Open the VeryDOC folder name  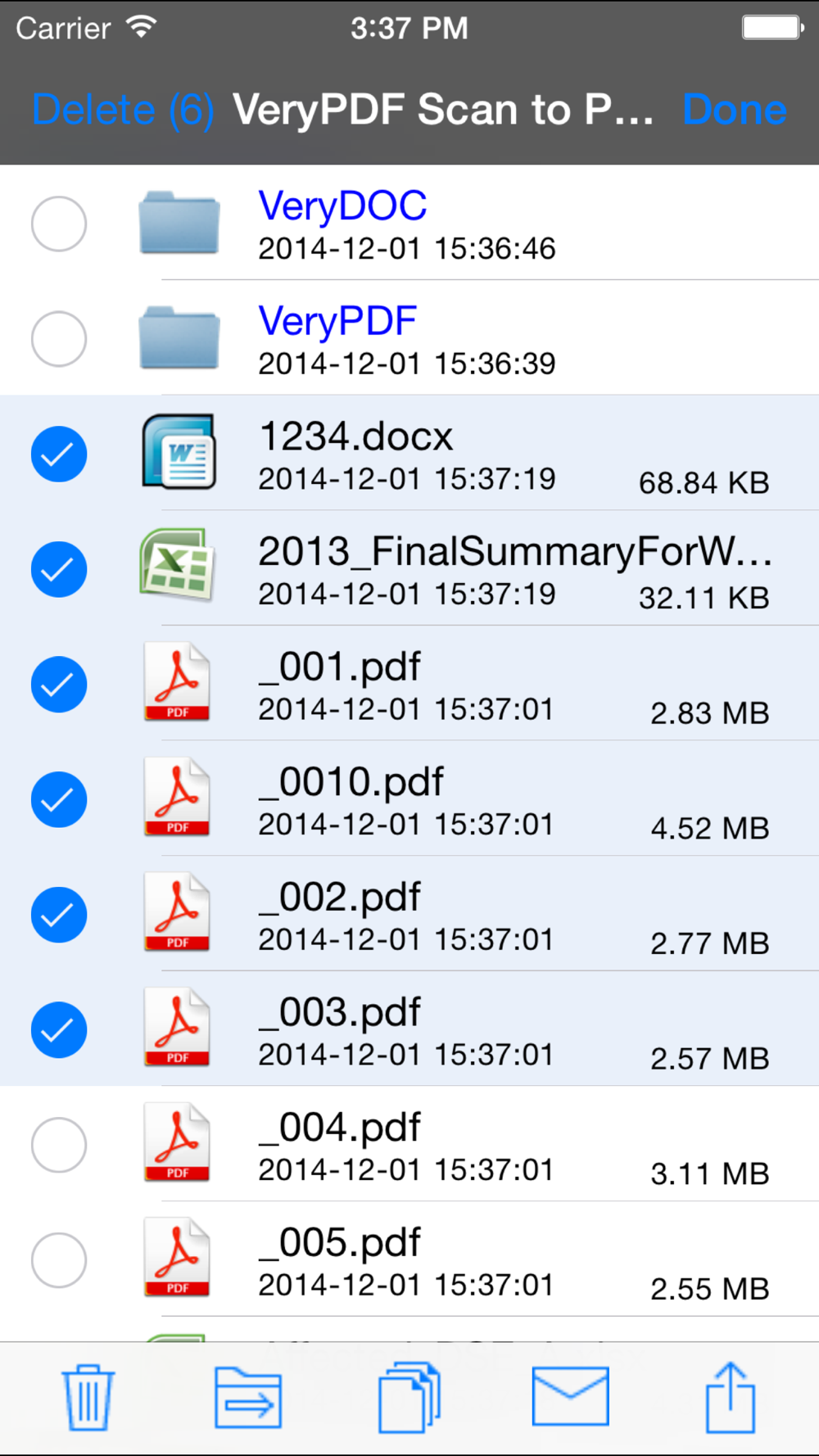coord(342,206)
